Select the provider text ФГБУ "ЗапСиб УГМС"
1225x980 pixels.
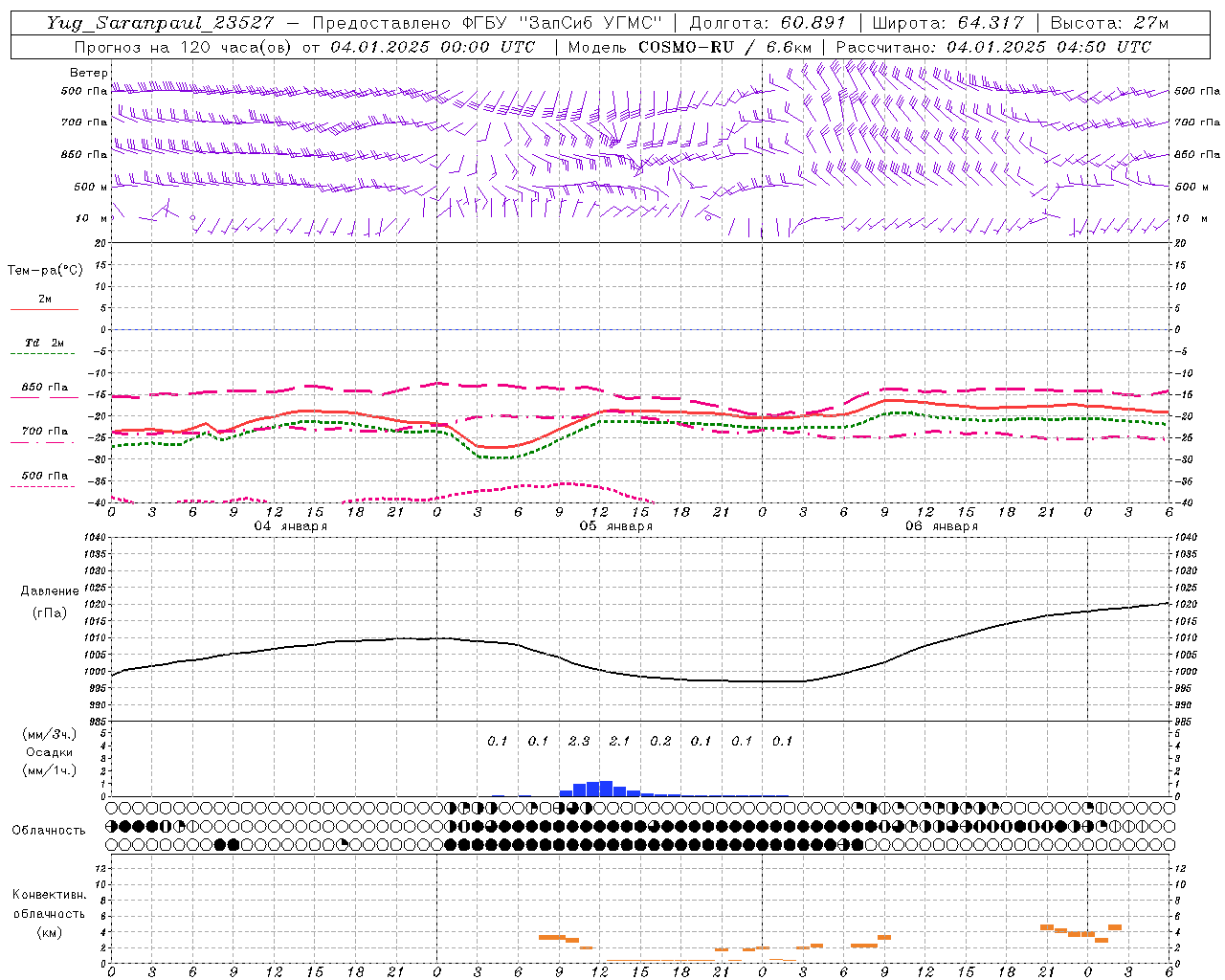565,23
